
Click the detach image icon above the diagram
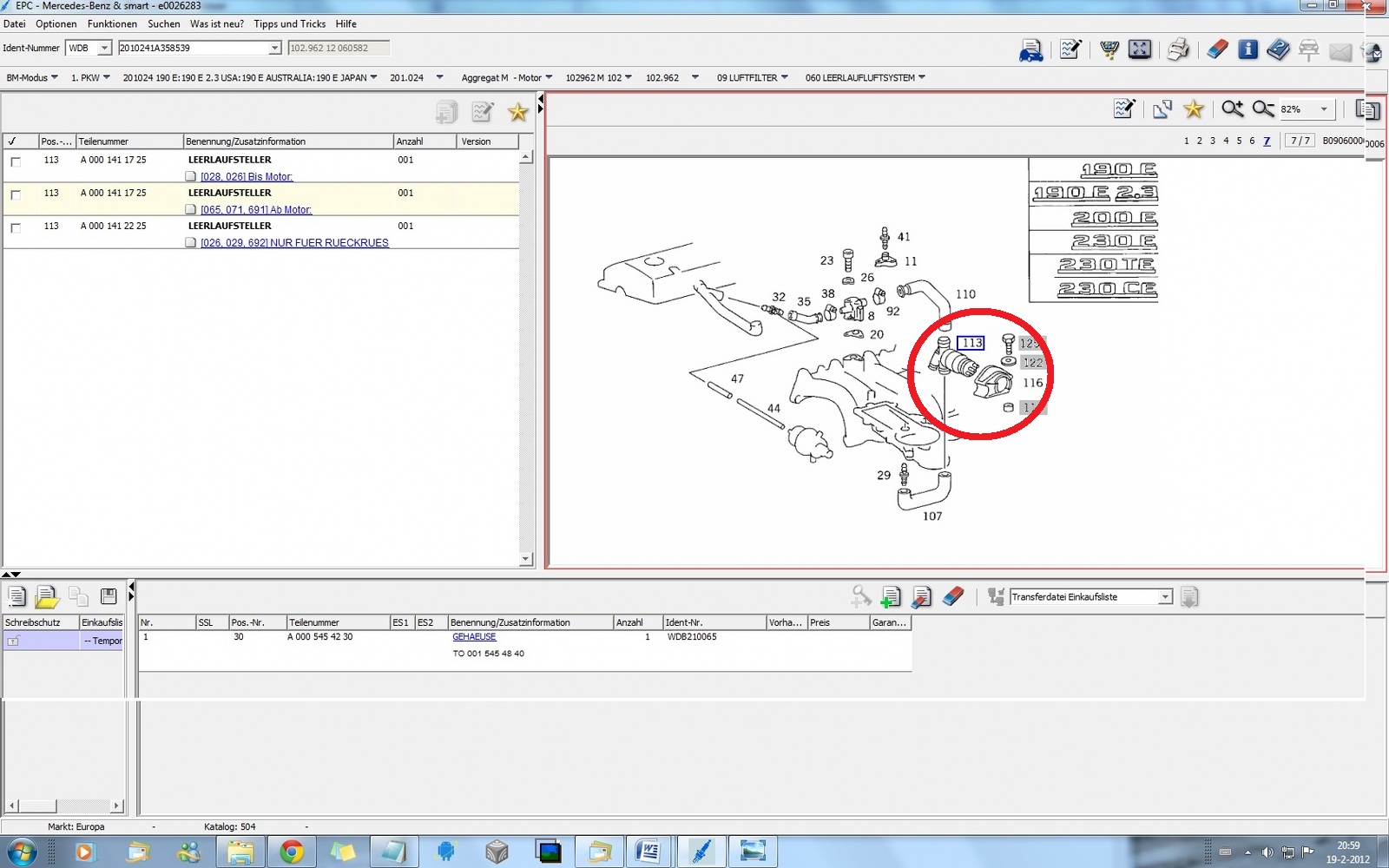tap(1162, 108)
